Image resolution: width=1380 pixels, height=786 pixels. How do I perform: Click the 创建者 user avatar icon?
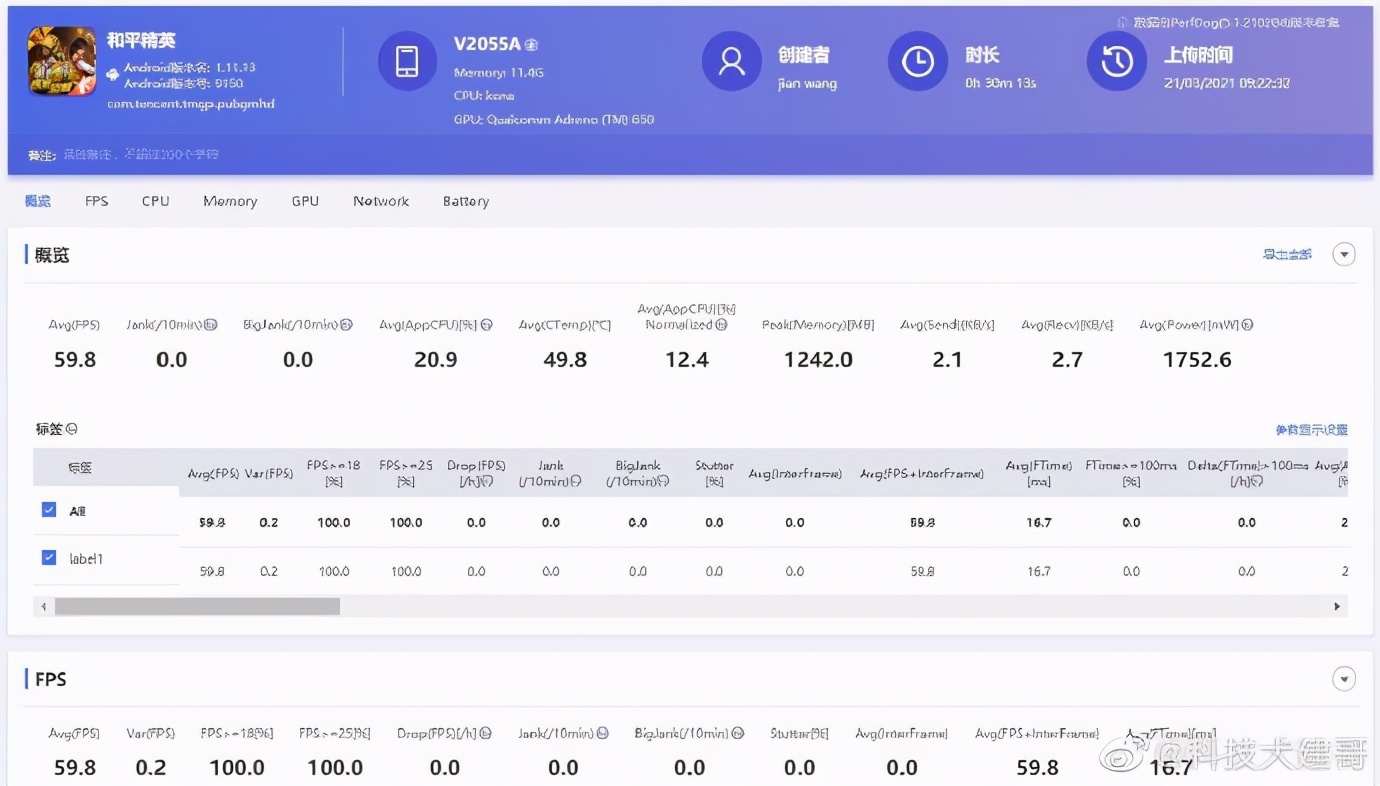click(x=731, y=60)
